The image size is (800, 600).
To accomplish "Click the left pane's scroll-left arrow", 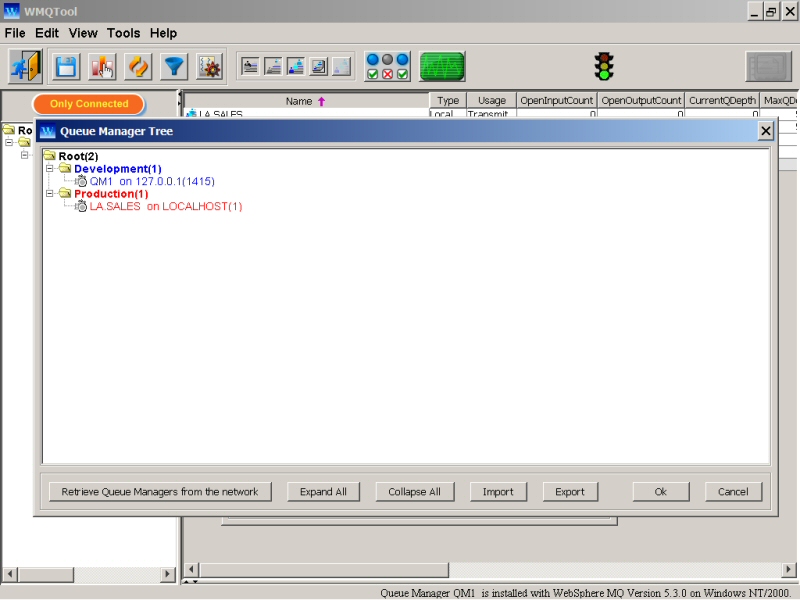I will click(x=10, y=574).
